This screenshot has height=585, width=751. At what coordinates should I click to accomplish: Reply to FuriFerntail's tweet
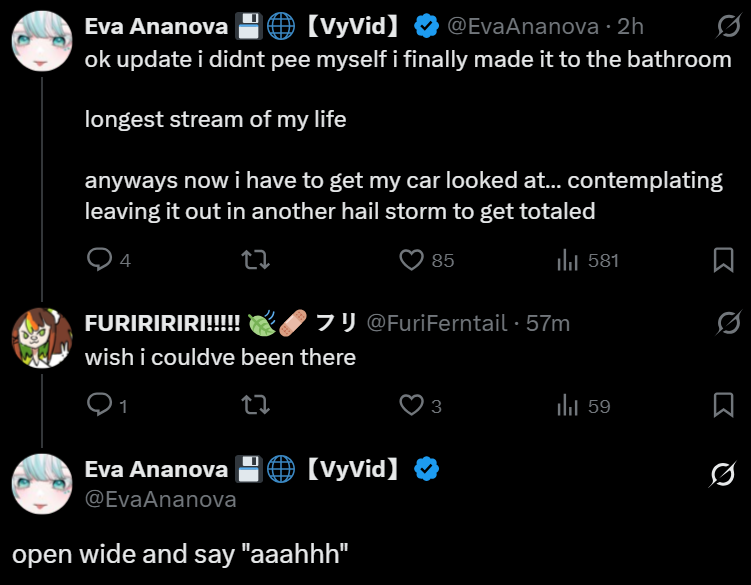point(99,405)
